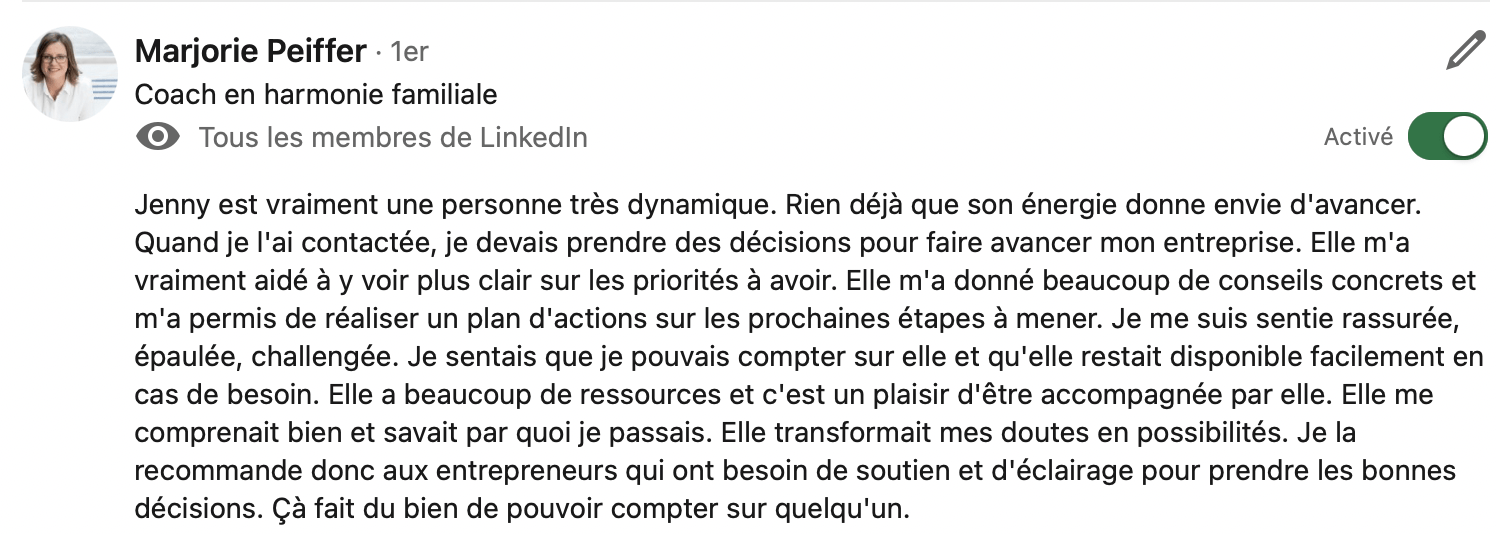
Task: Open Marjorie Peiffer's profile photo
Action: (70, 74)
